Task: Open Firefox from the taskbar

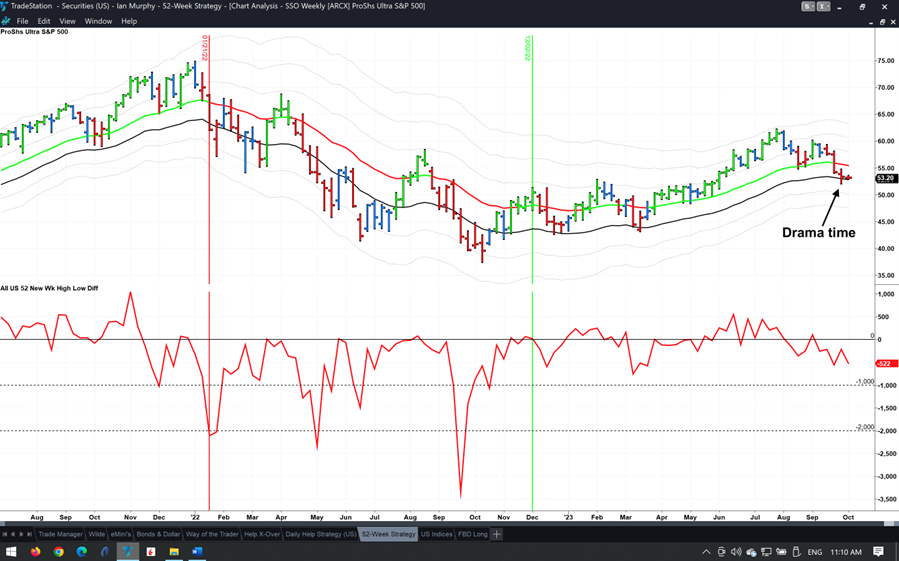Action: (x=36, y=552)
